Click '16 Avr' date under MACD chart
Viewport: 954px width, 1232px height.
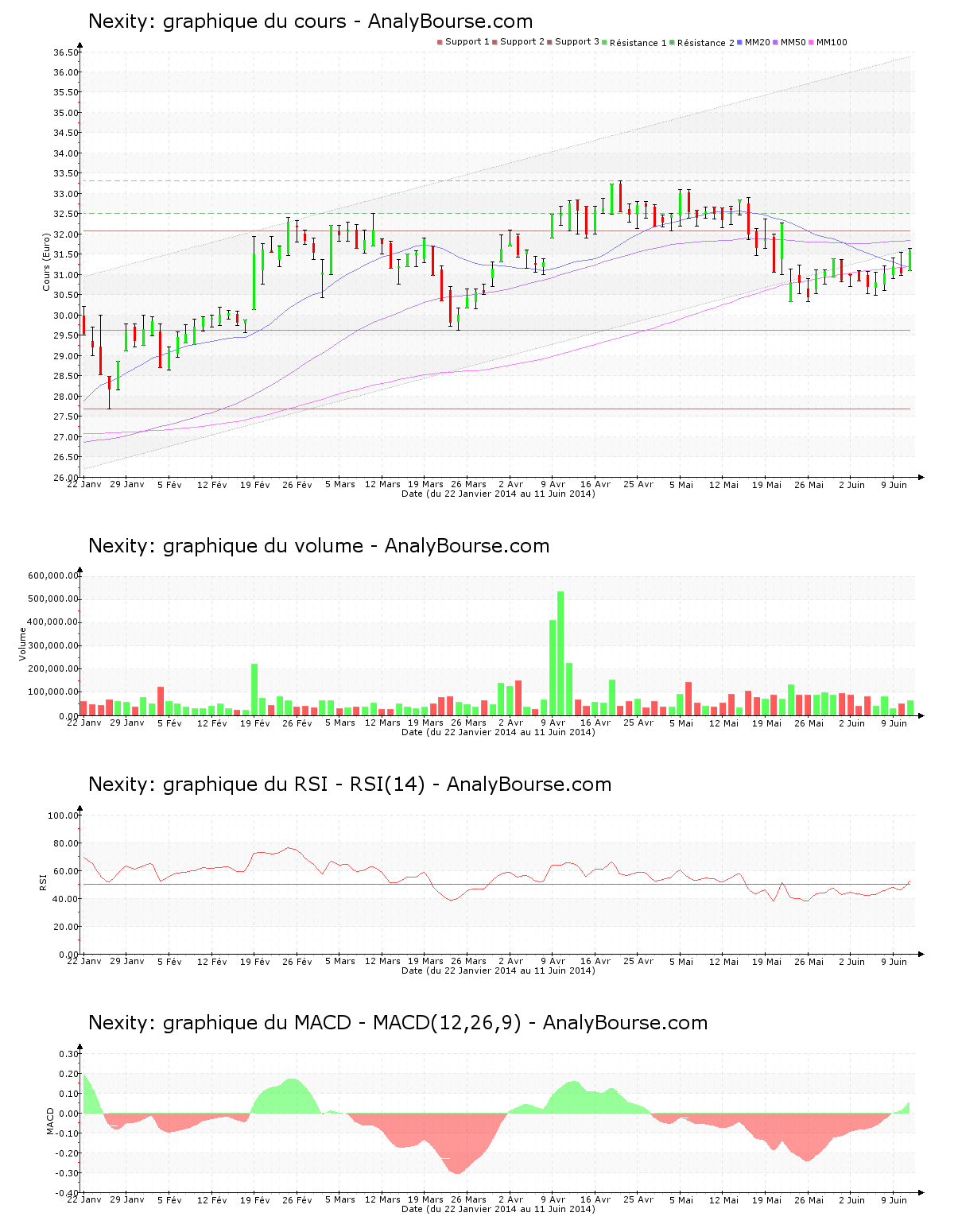595,1199
